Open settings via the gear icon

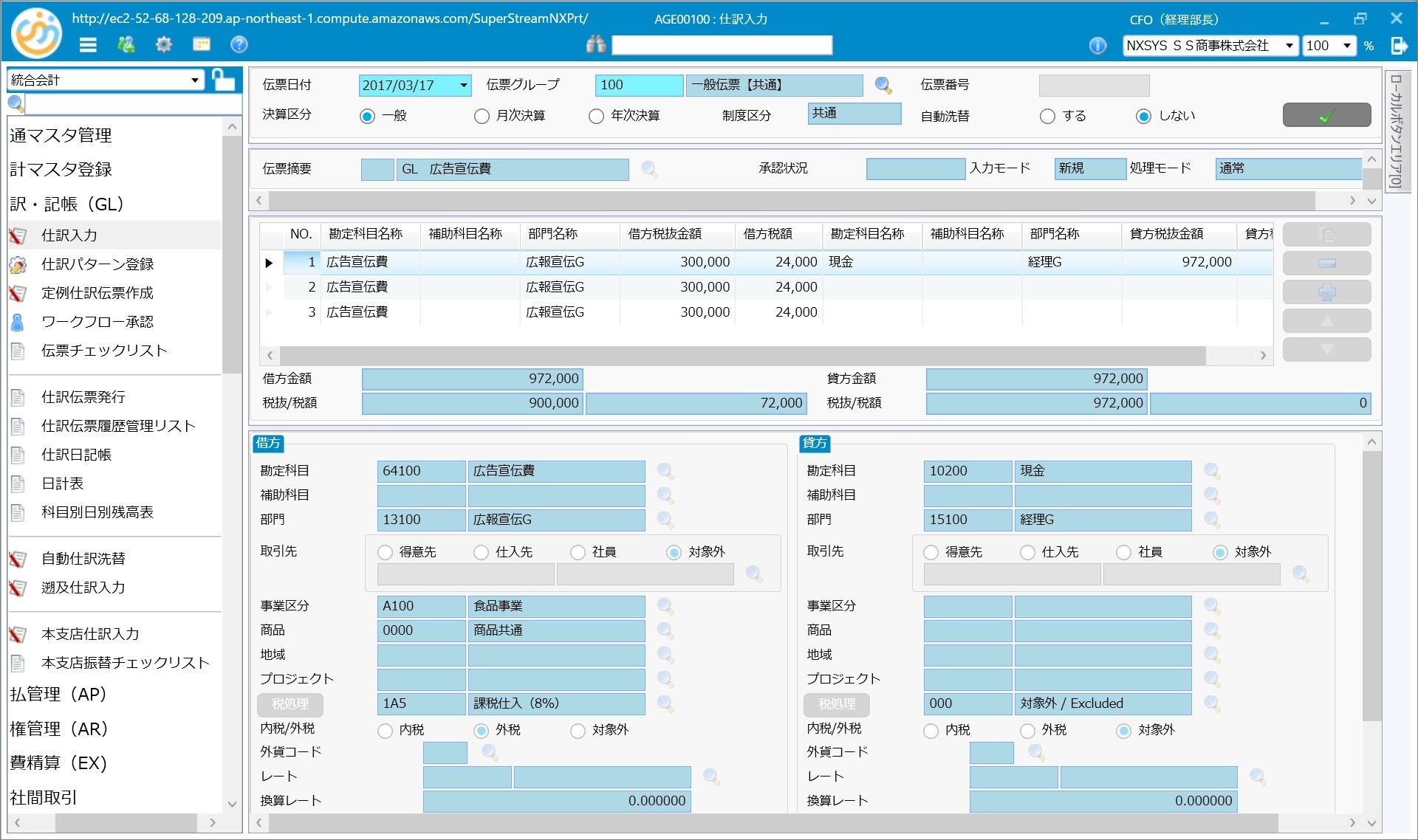[x=163, y=45]
